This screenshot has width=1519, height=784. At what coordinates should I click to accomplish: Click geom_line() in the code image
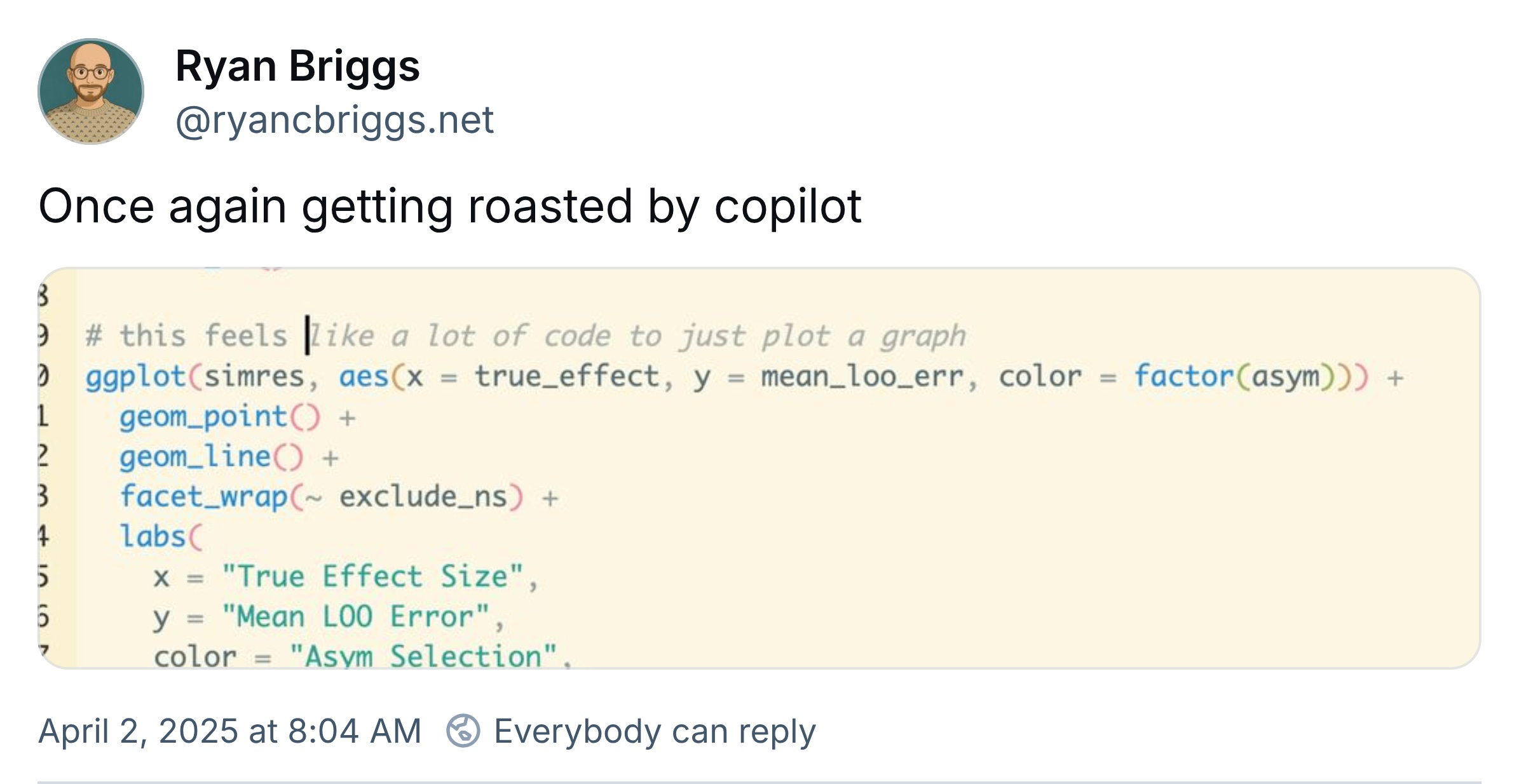211,457
